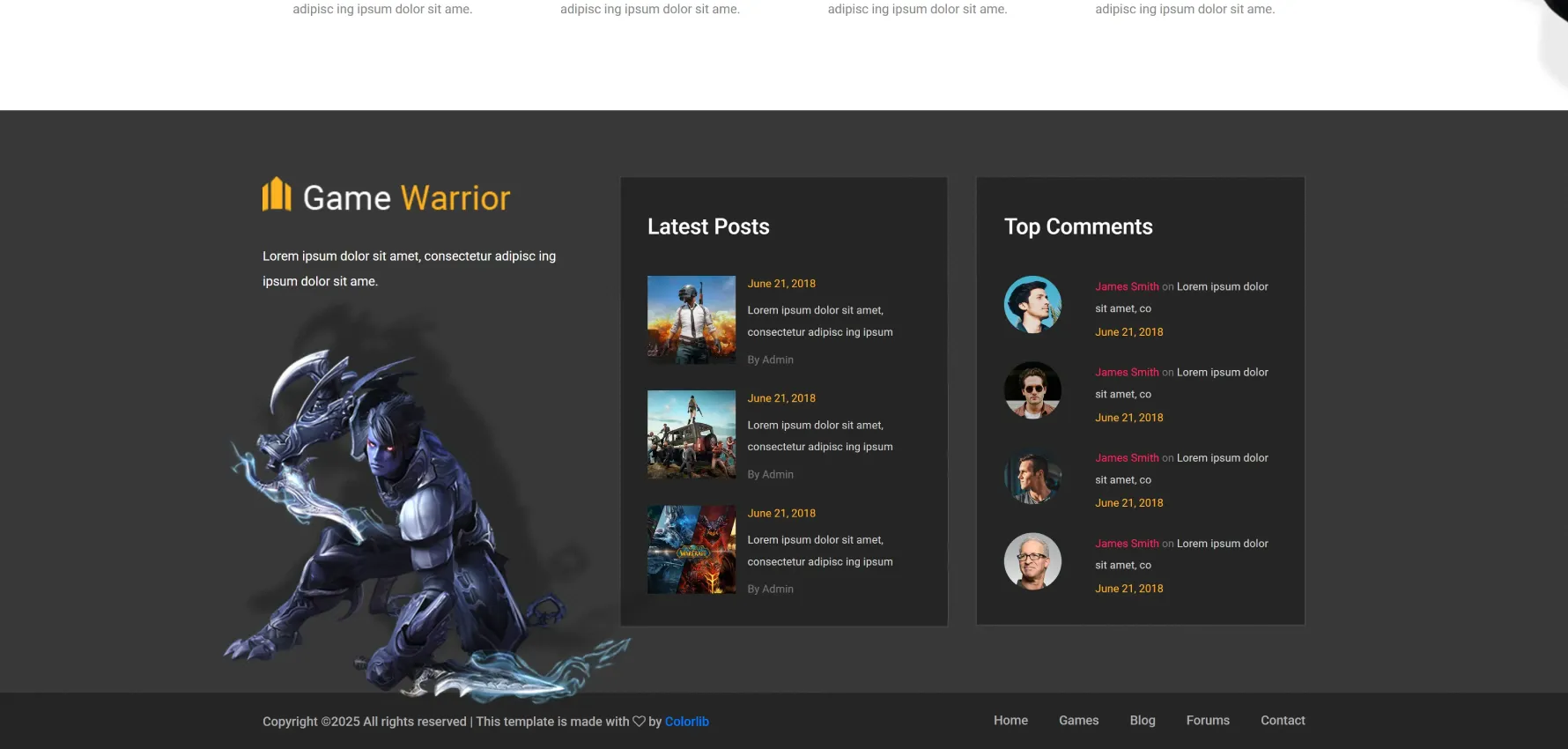The image size is (1568, 749).
Task: Click the second comment's June 21, 2018 date
Action: click(x=1129, y=418)
